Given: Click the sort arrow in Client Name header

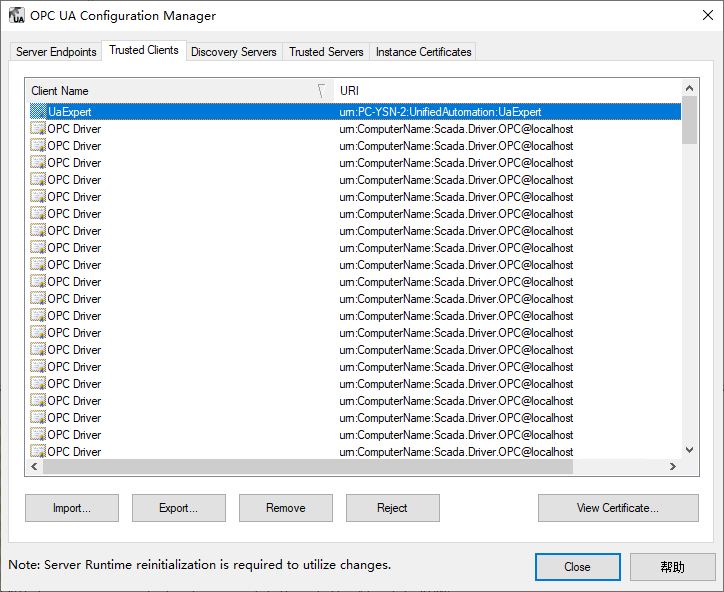Looking at the screenshot, I should (x=321, y=91).
